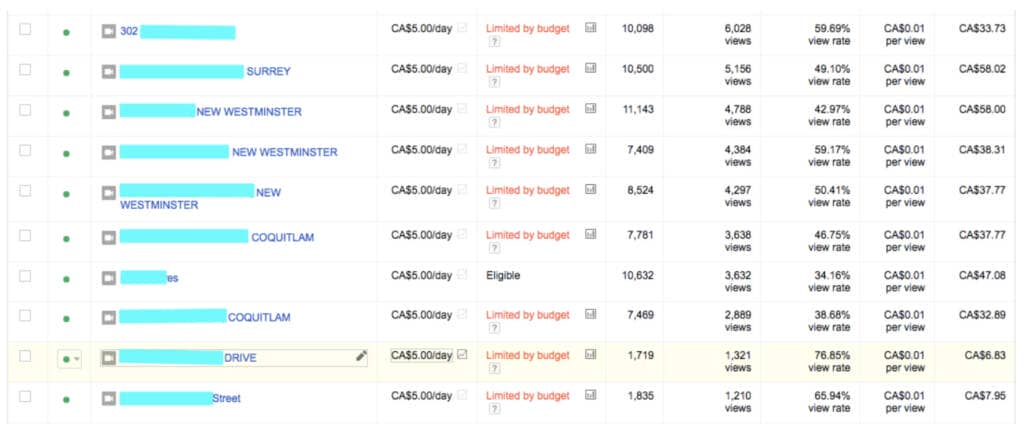Image resolution: width=1024 pixels, height=432 pixels.
Task: Click green status dot of Eligible campaign row
Action: coord(67,279)
